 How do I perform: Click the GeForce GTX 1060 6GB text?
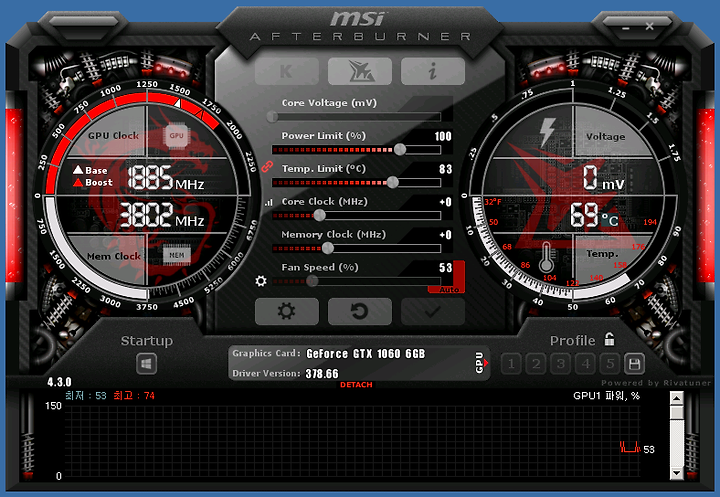[366, 354]
